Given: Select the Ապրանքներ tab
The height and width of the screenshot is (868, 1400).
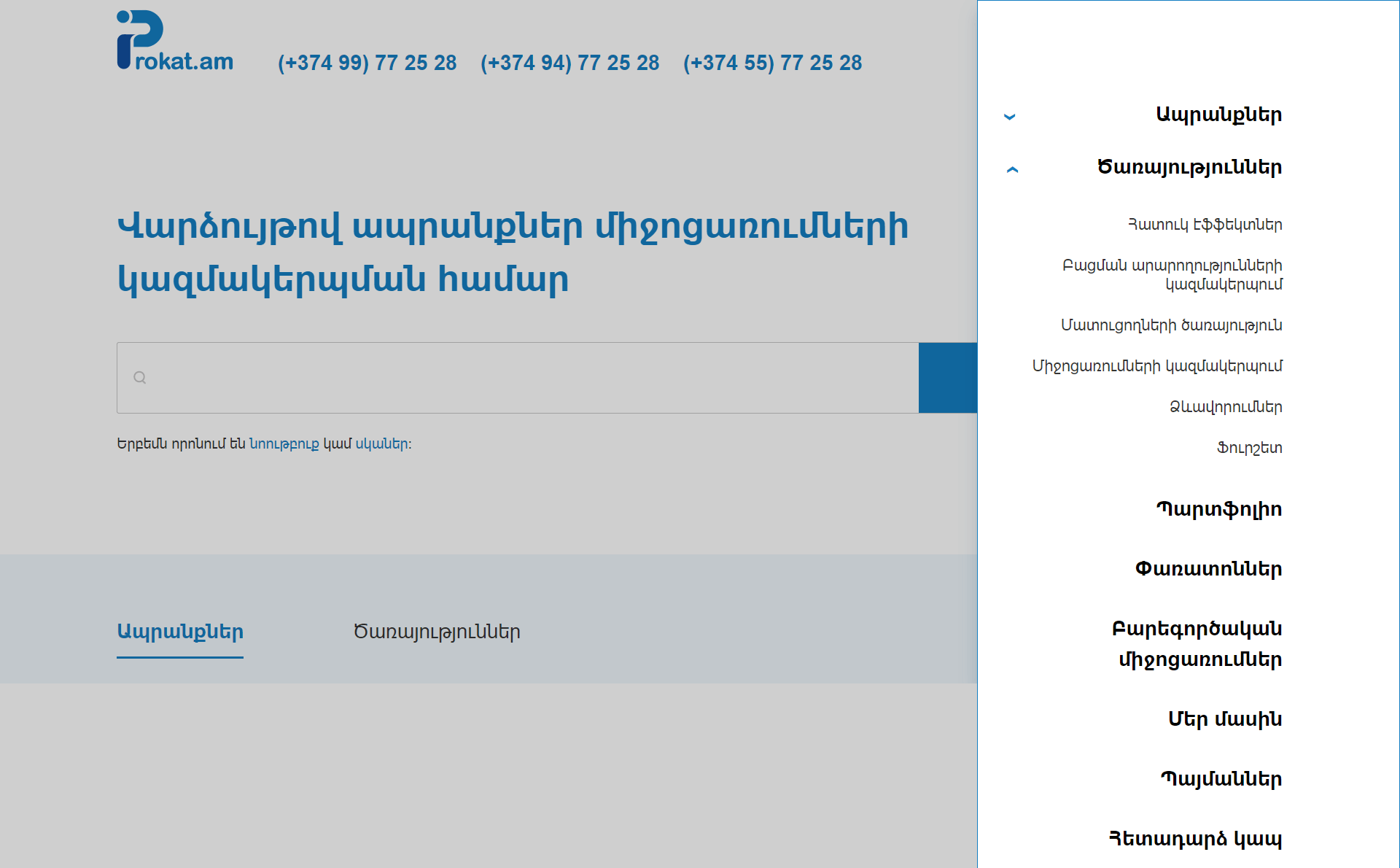Looking at the screenshot, I should coord(180,632).
